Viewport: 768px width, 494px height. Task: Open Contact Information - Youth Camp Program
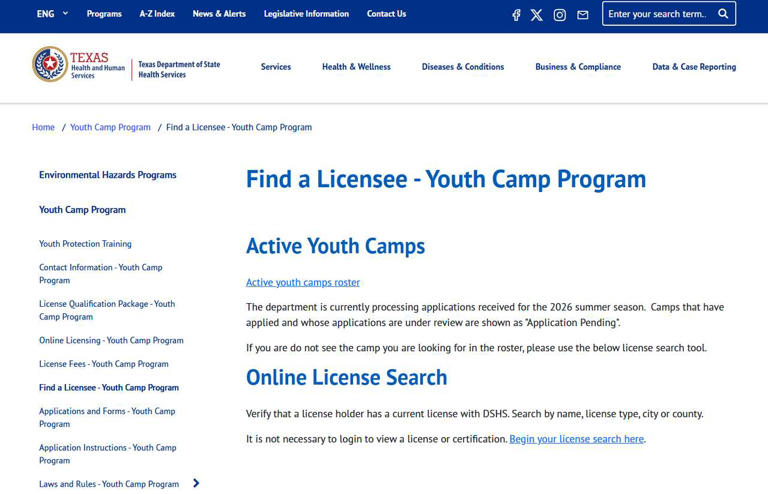click(100, 274)
